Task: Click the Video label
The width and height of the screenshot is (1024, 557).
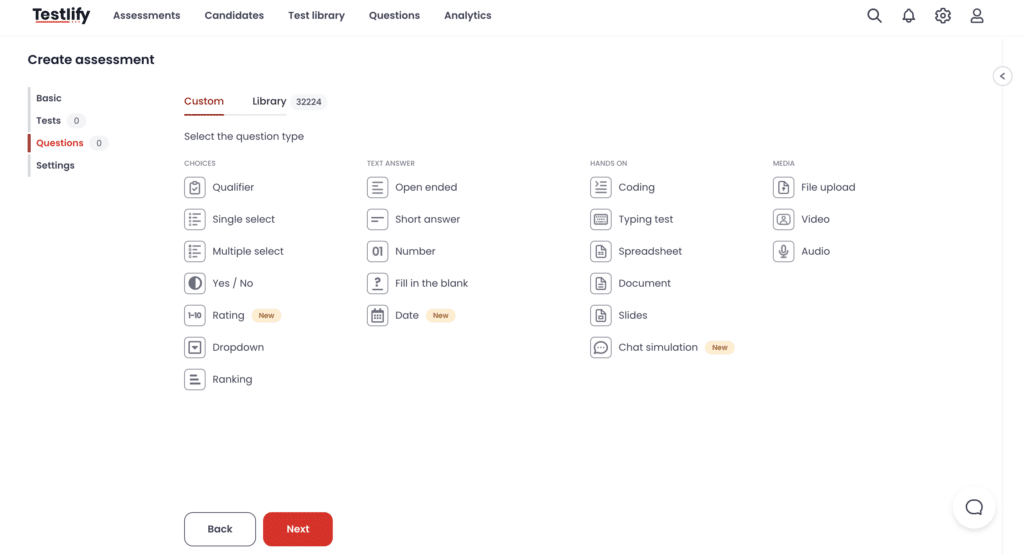Action: coord(816,219)
